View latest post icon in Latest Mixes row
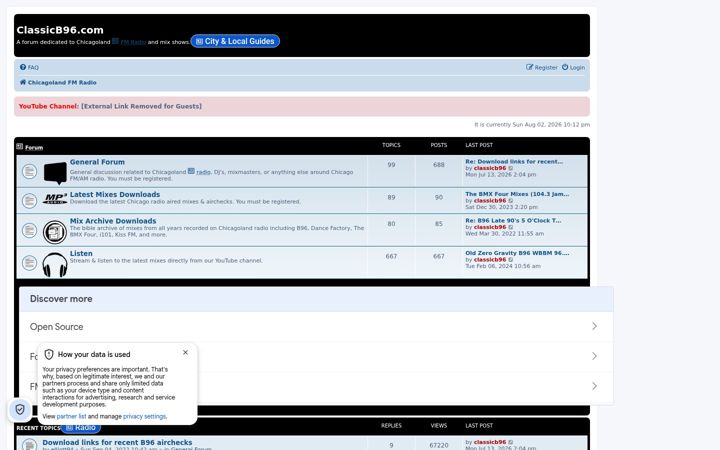 click(511, 201)
